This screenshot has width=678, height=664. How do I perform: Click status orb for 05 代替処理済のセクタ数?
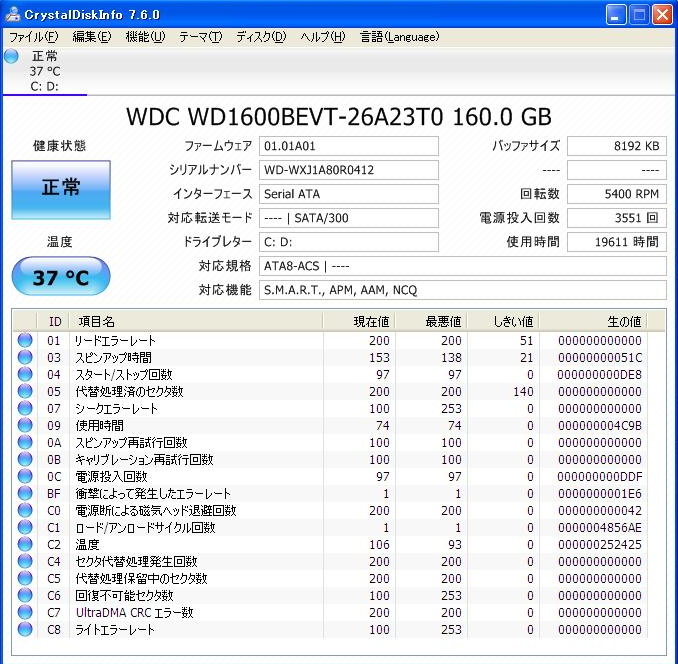(25, 392)
